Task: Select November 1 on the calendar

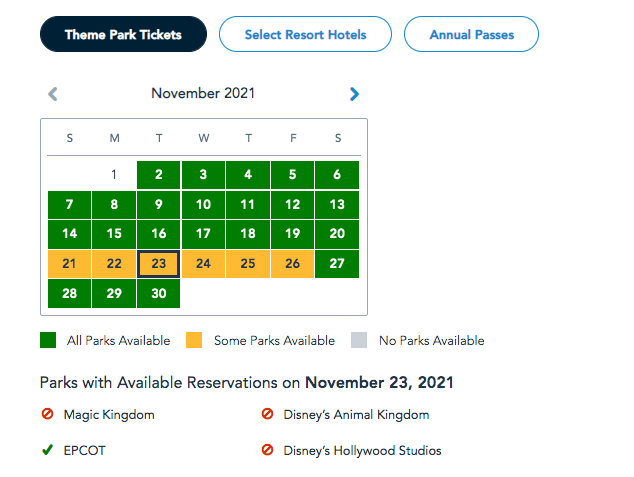Action: (114, 175)
